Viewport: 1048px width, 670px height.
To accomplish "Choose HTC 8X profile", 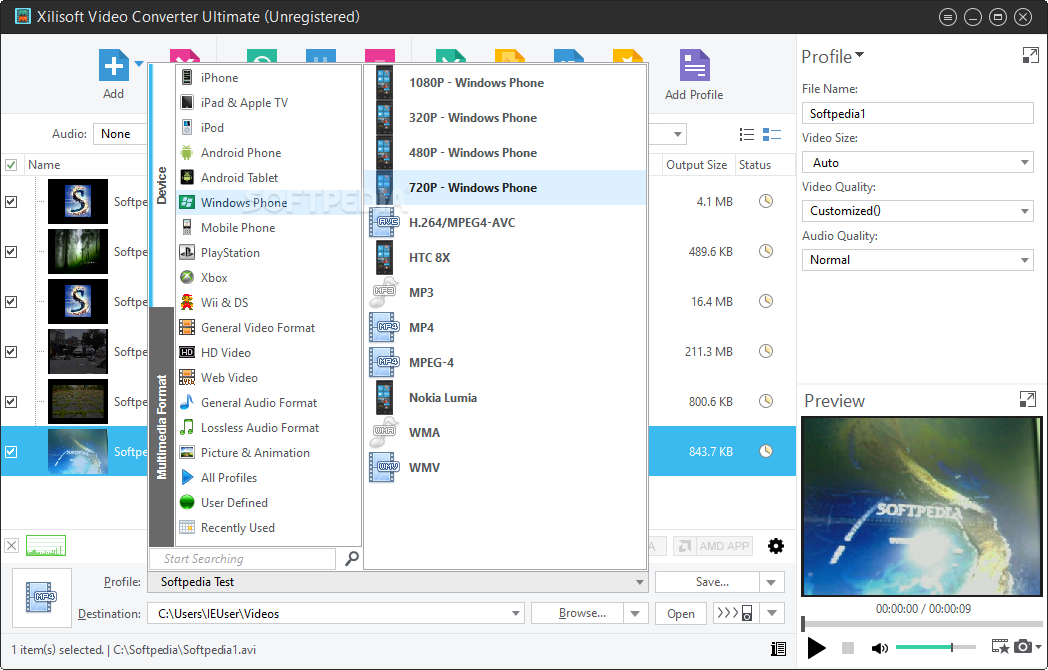I will pos(505,257).
